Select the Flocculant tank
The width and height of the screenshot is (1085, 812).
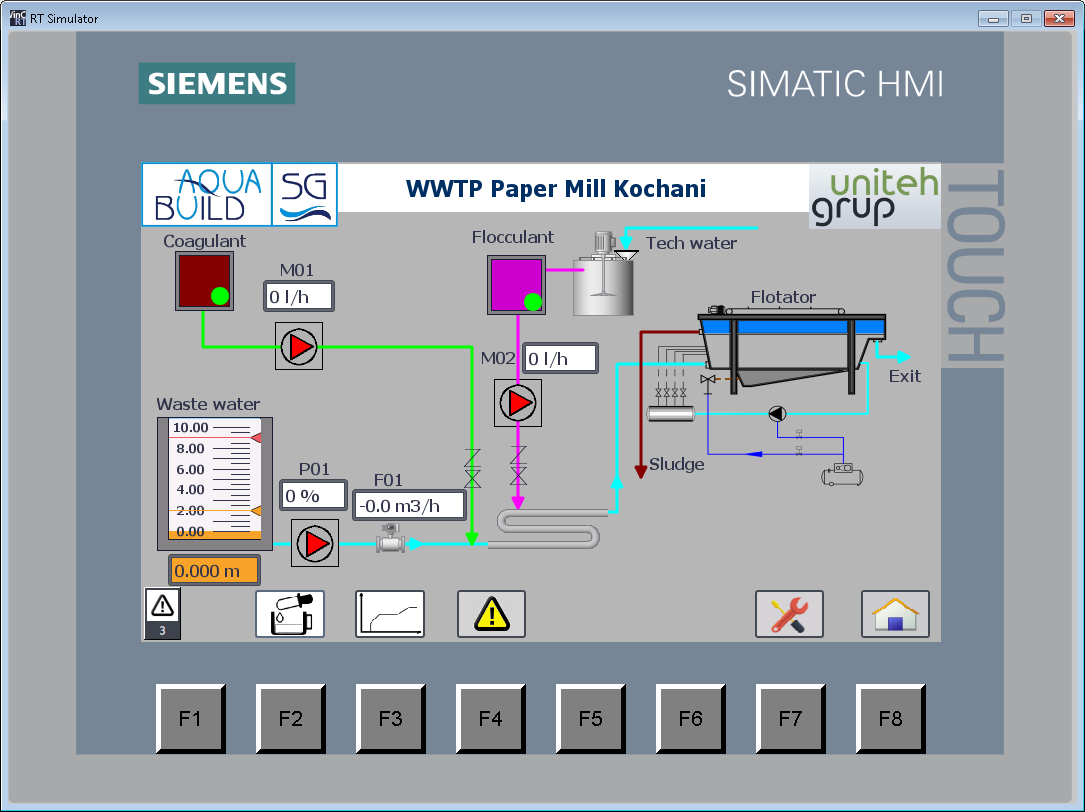tap(516, 285)
